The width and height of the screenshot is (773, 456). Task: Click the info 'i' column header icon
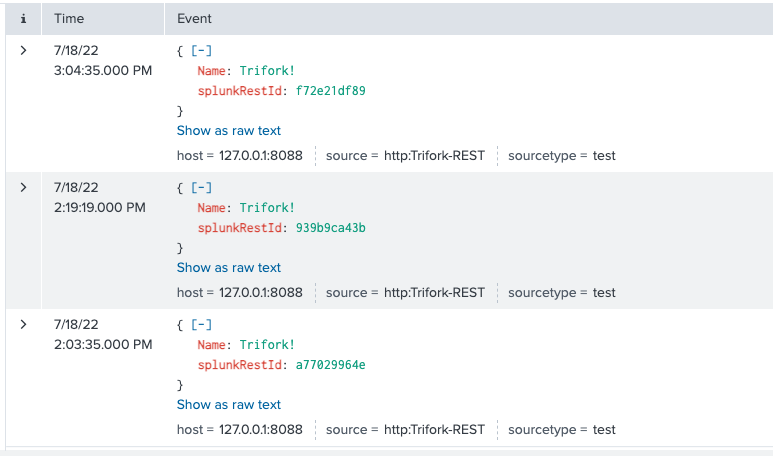coord(23,19)
